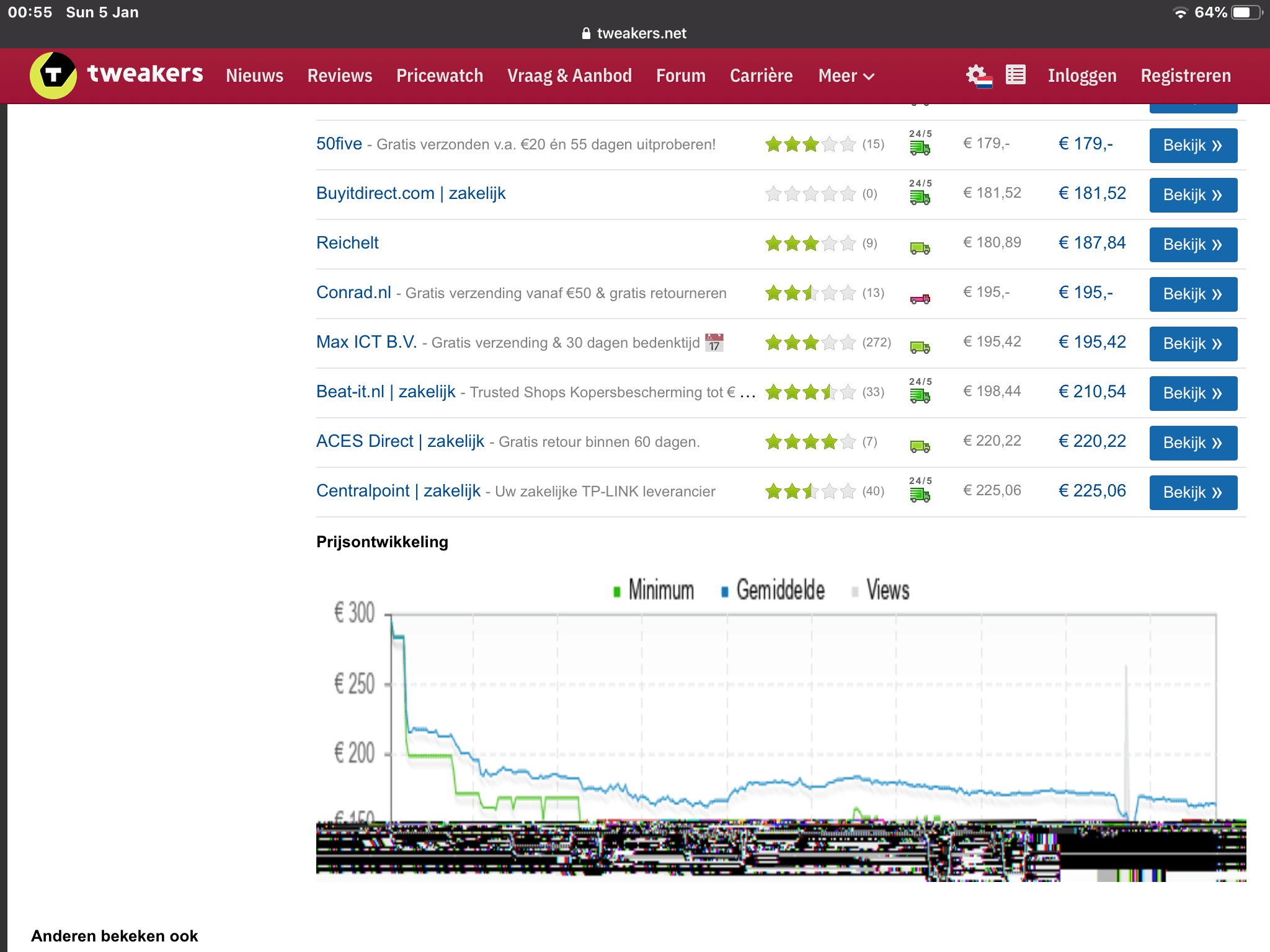The width and height of the screenshot is (1270, 952).
Task: Click Reichelt green truck delivery icon
Action: [x=920, y=248]
